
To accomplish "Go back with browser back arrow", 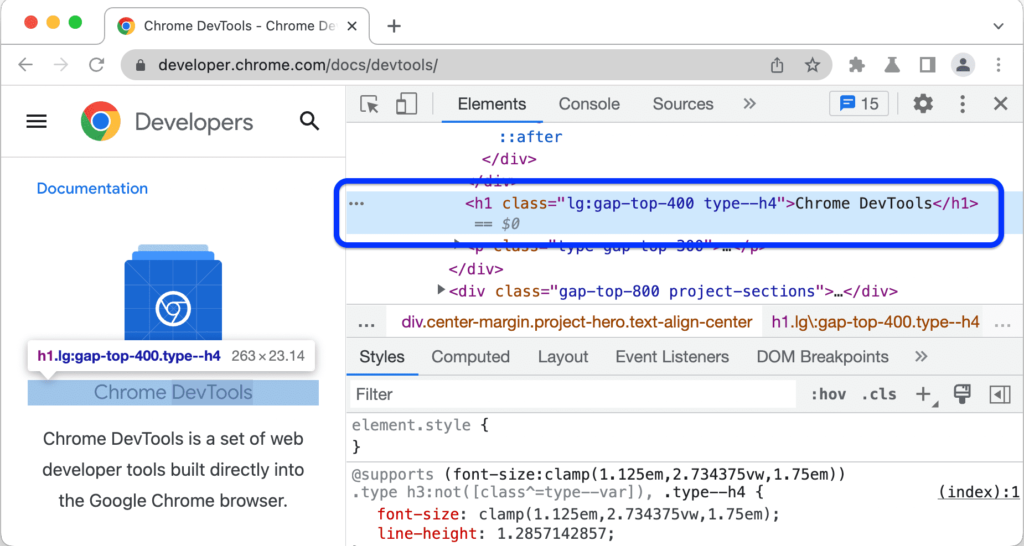I will [25, 65].
